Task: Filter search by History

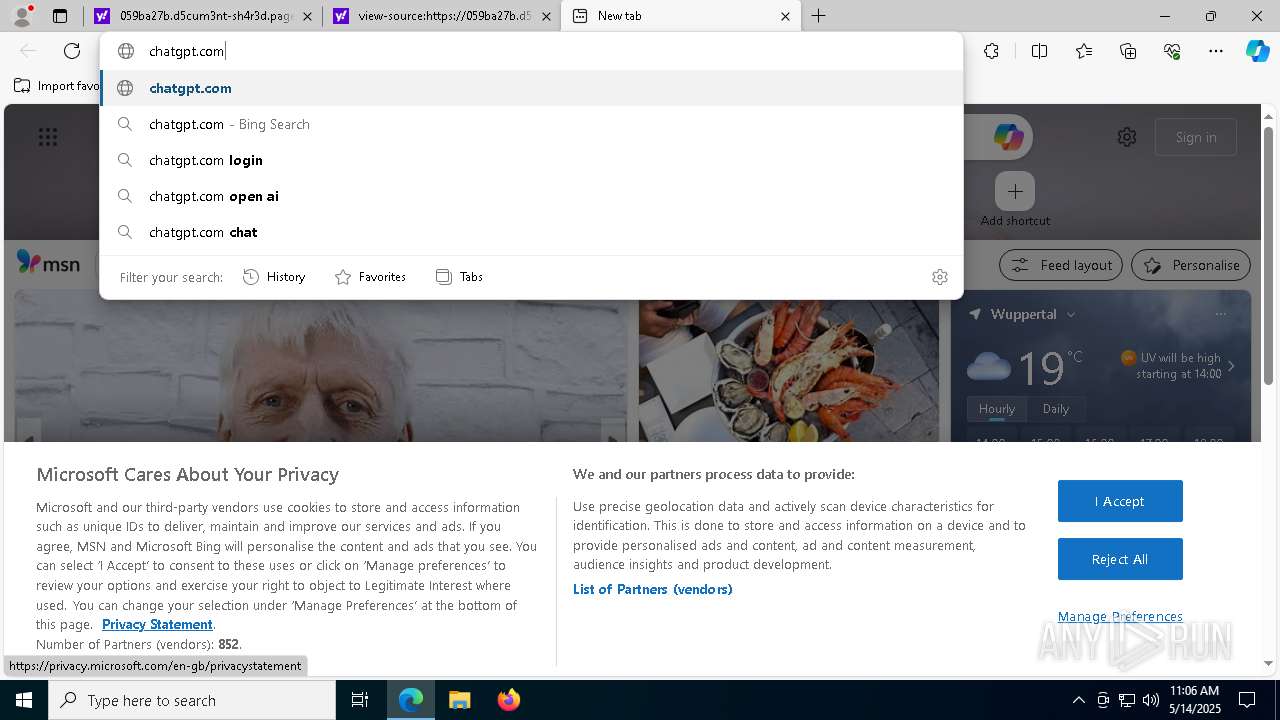Action: 274,277
